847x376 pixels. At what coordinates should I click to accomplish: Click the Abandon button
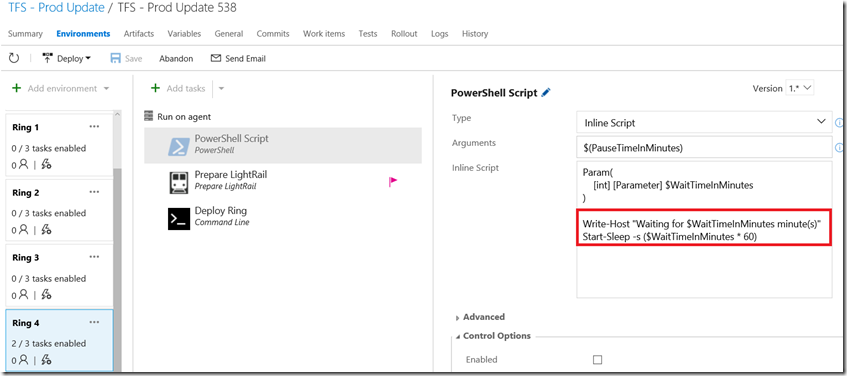(176, 58)
